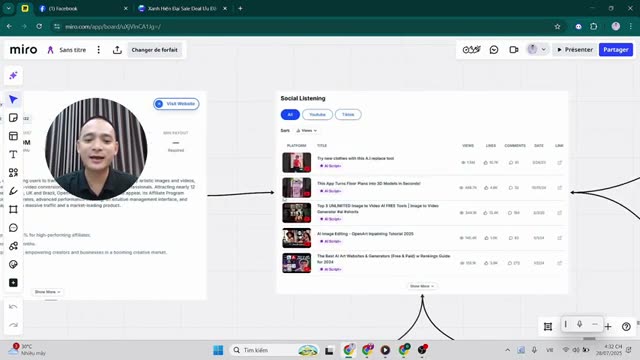Select the Text tool
The height and width of the screenshot is (360, 640).
click(13, 154)
